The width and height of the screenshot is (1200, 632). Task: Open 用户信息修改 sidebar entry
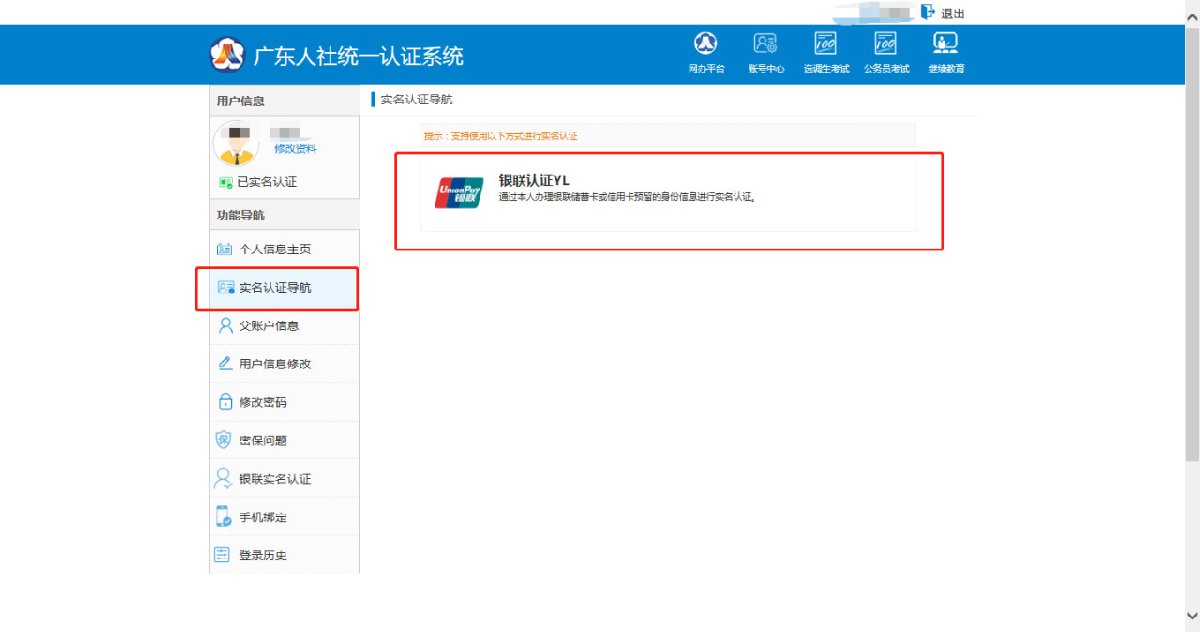[x=274, y=364]
